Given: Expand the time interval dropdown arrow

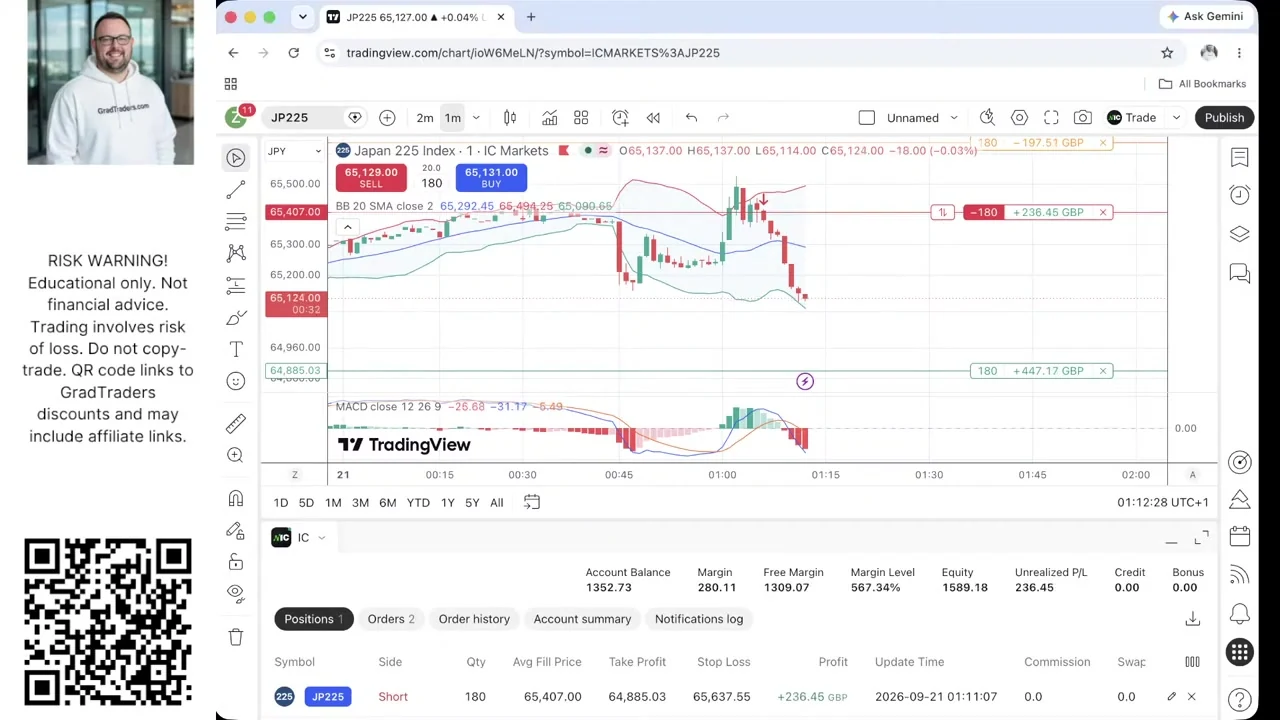Looking at the screenshot, I should 476,118.
